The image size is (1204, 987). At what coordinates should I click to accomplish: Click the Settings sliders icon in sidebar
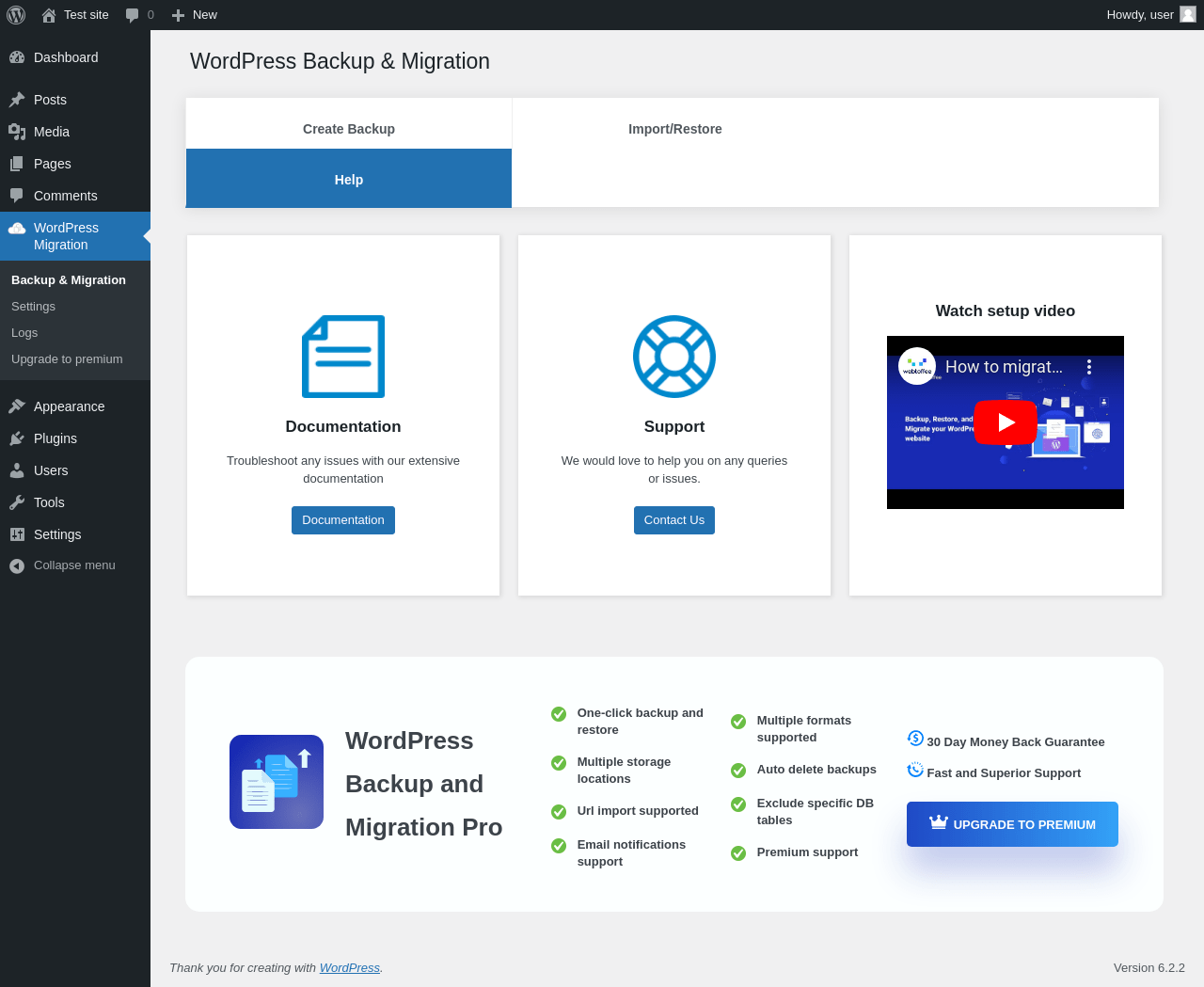(x=17, y=534)
